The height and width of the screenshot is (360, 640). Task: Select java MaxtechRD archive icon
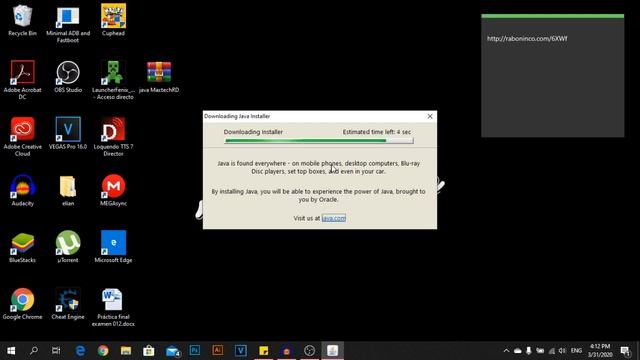[x=159, y=77]
